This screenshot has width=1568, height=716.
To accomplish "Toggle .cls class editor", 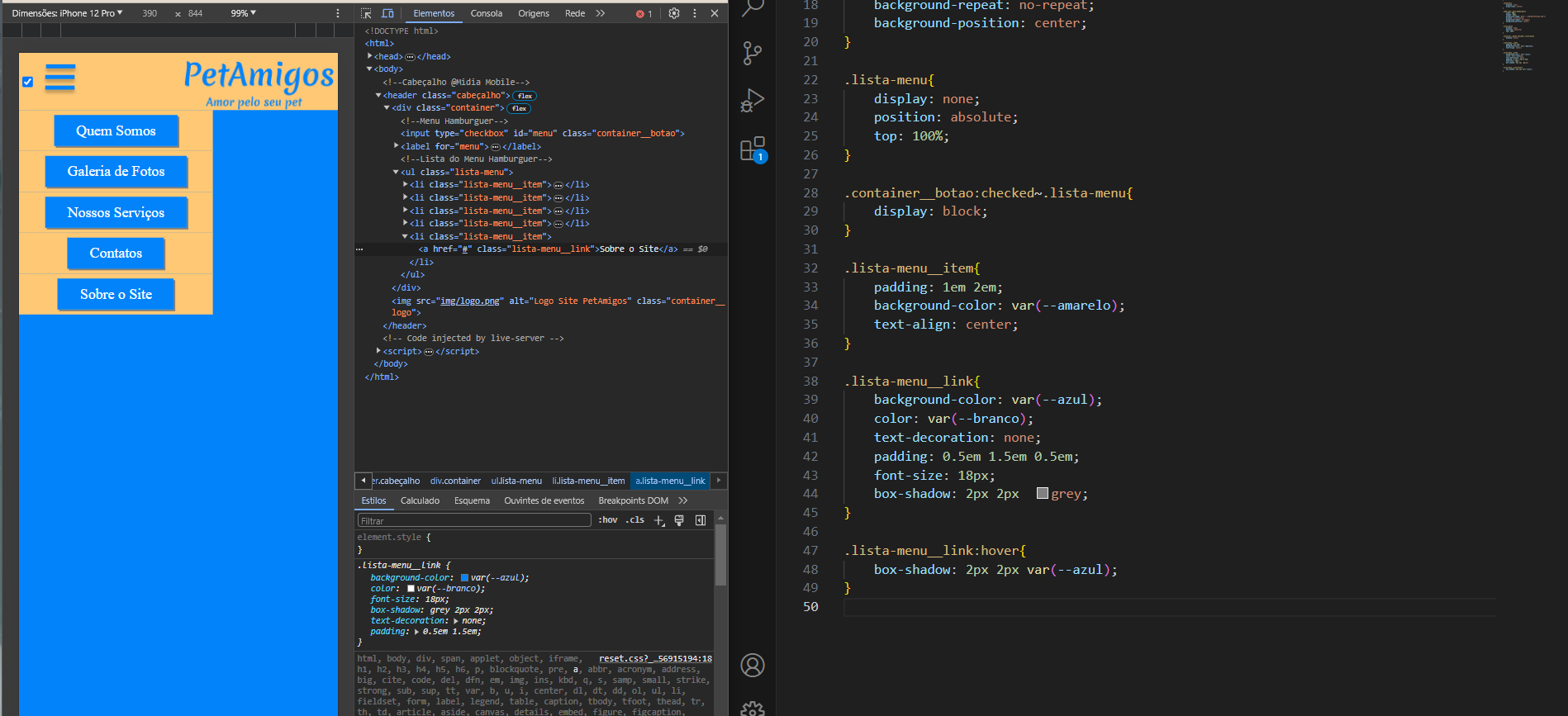I will click(634, 520).
